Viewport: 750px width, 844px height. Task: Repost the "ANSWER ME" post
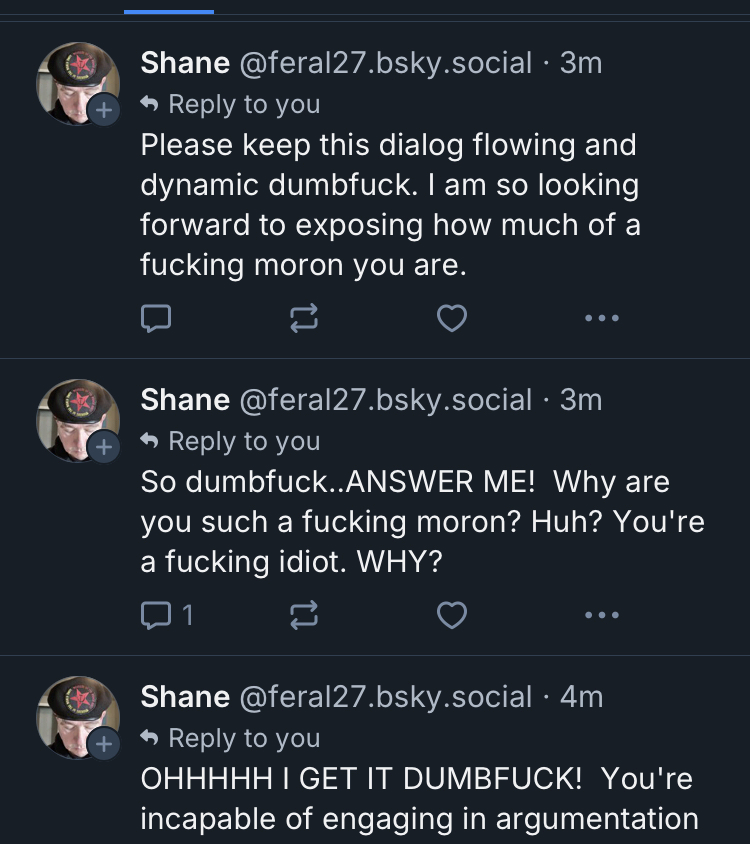[x=304, y=616]
